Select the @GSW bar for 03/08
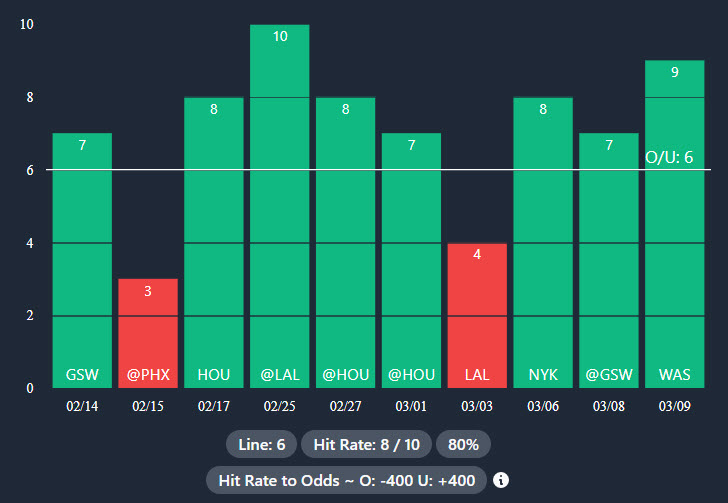The image size is (728, 503). (609, 260)
